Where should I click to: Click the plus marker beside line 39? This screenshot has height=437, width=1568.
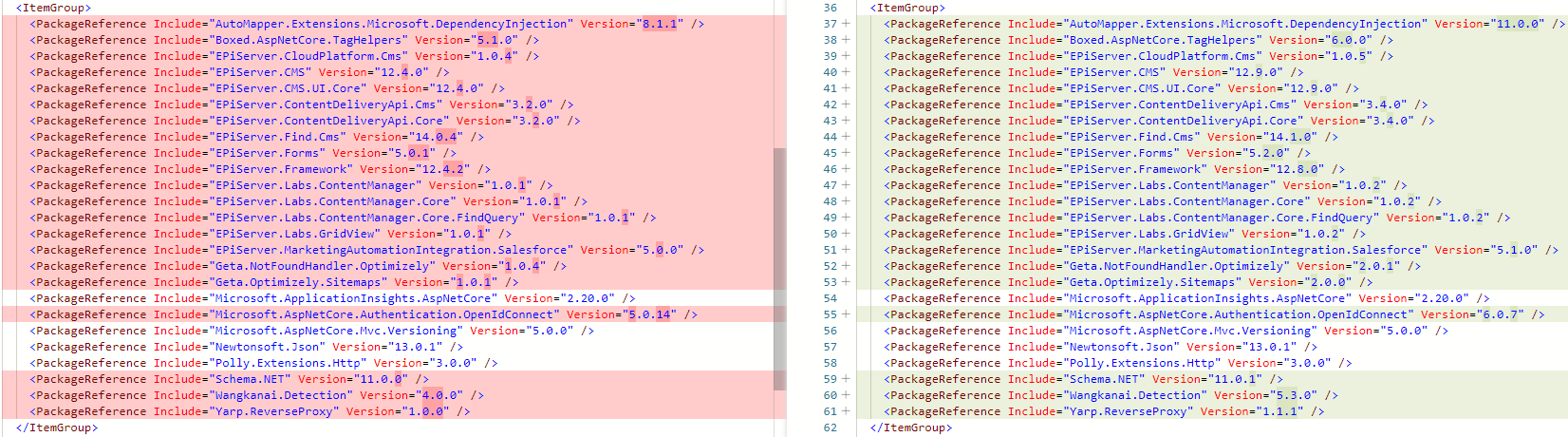[846, 56]
